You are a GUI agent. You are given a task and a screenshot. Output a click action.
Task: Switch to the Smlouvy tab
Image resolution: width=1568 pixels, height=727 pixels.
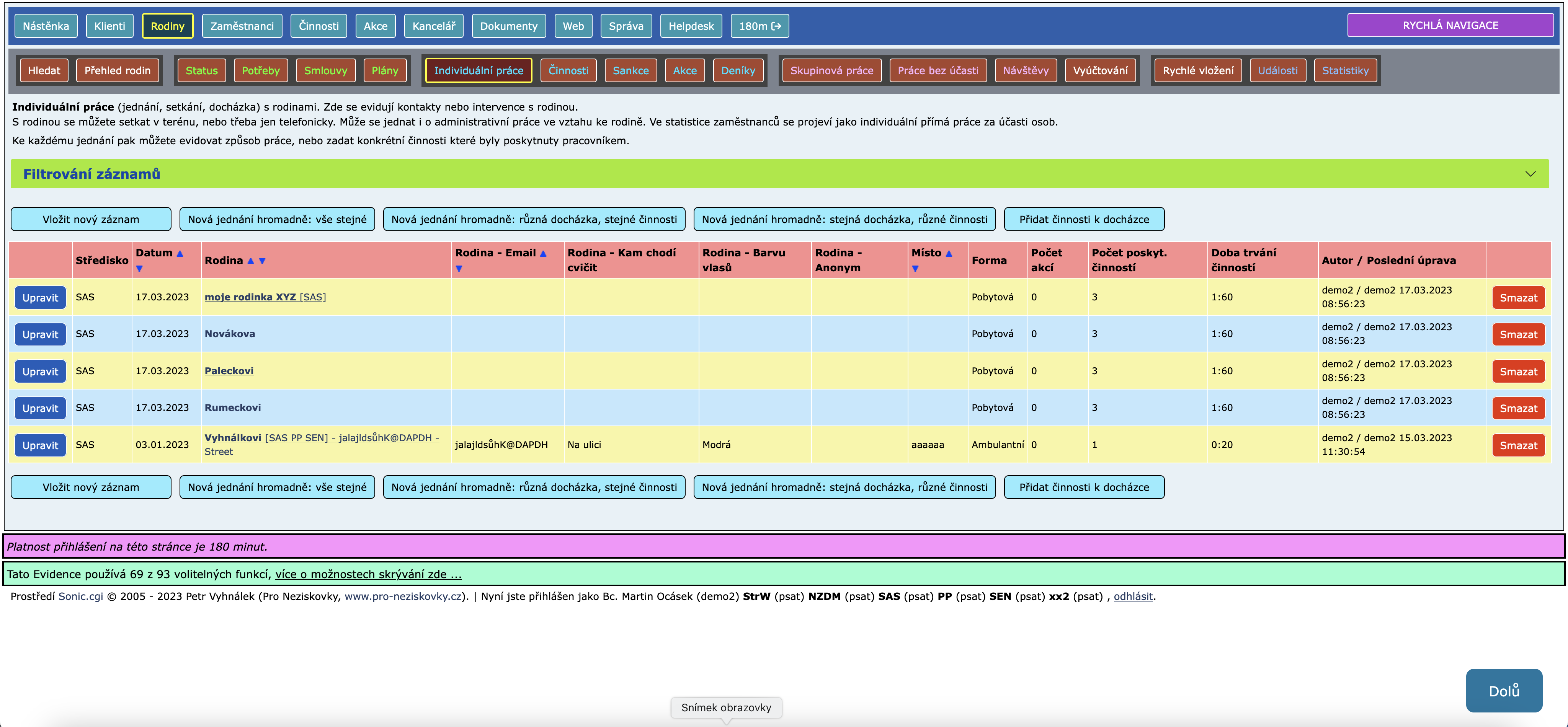325,70
